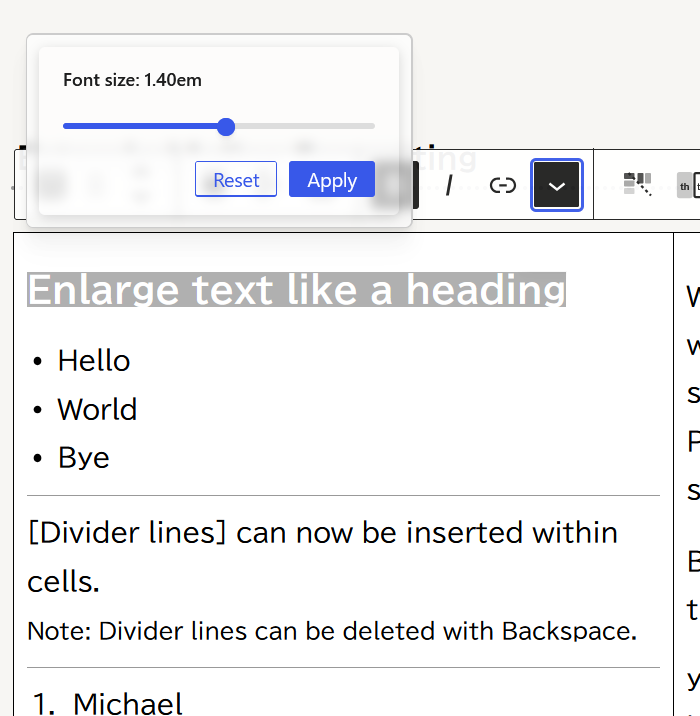Image resolution: width=700 pixels, height=716 pixels.
Task: Open the highlighted chevron dropdown button
Action: coord(557,185)
